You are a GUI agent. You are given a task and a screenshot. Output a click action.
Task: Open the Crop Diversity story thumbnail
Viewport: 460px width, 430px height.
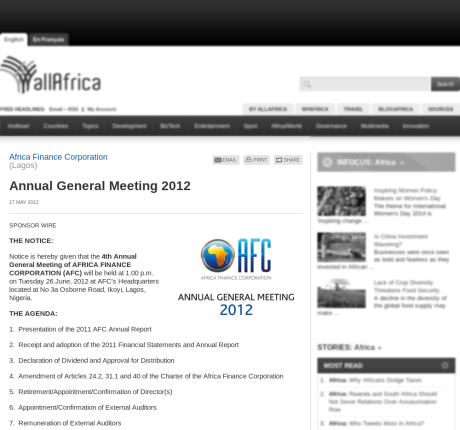341,293
